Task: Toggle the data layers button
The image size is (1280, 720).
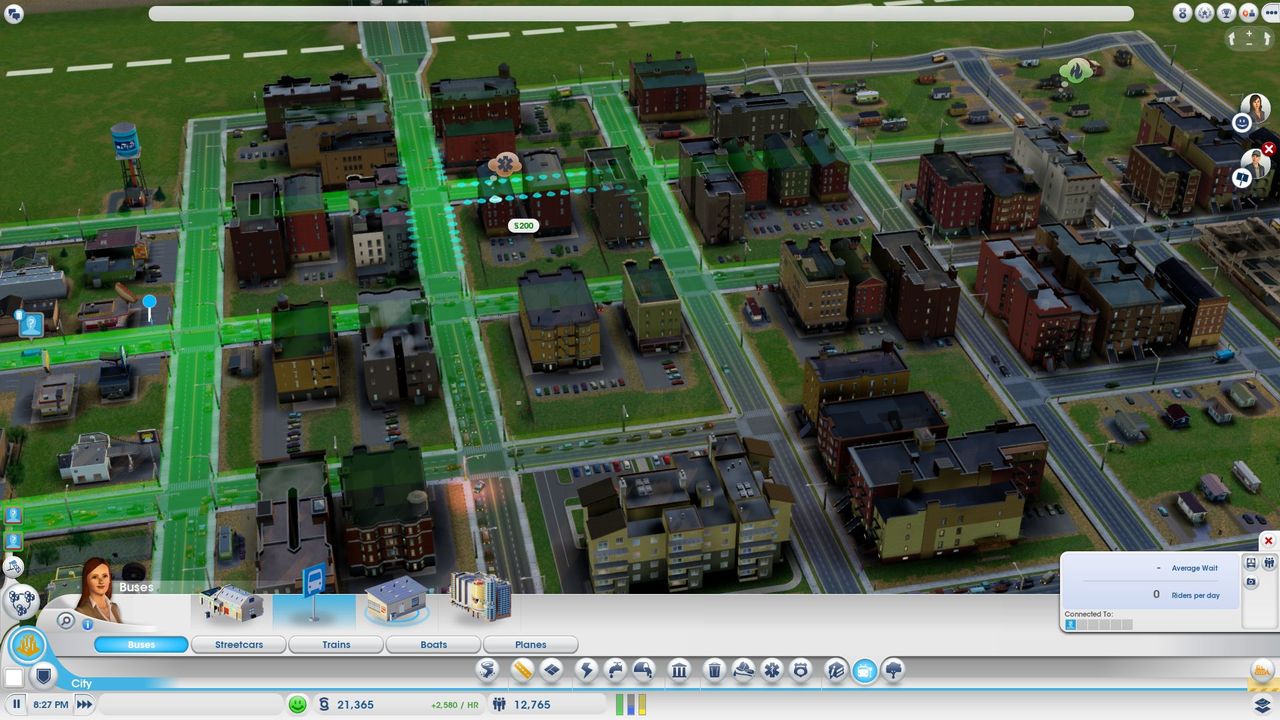Action: pyautogui.click(x=1262, y=705)
